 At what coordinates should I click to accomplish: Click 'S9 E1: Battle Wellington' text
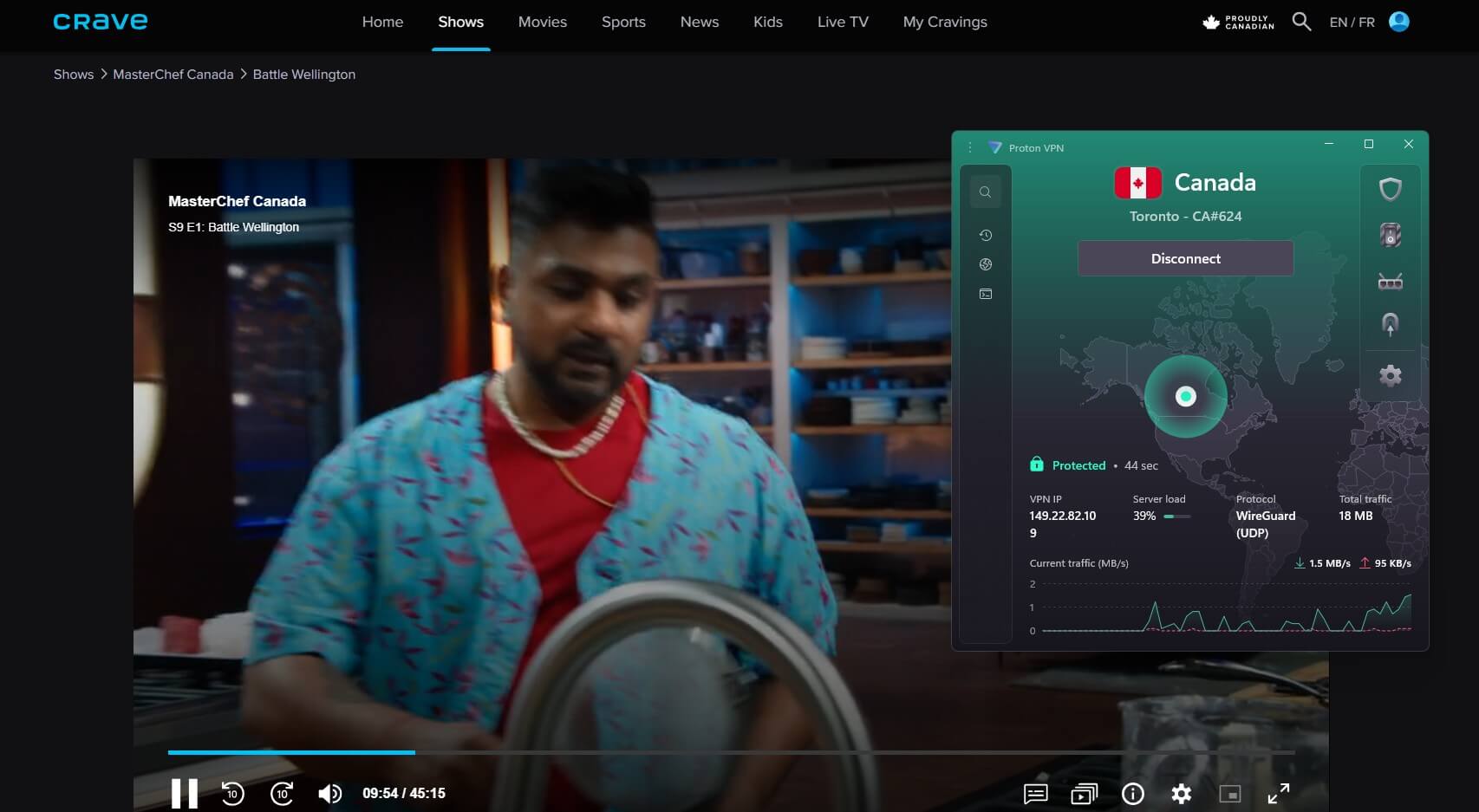[233, 227]
